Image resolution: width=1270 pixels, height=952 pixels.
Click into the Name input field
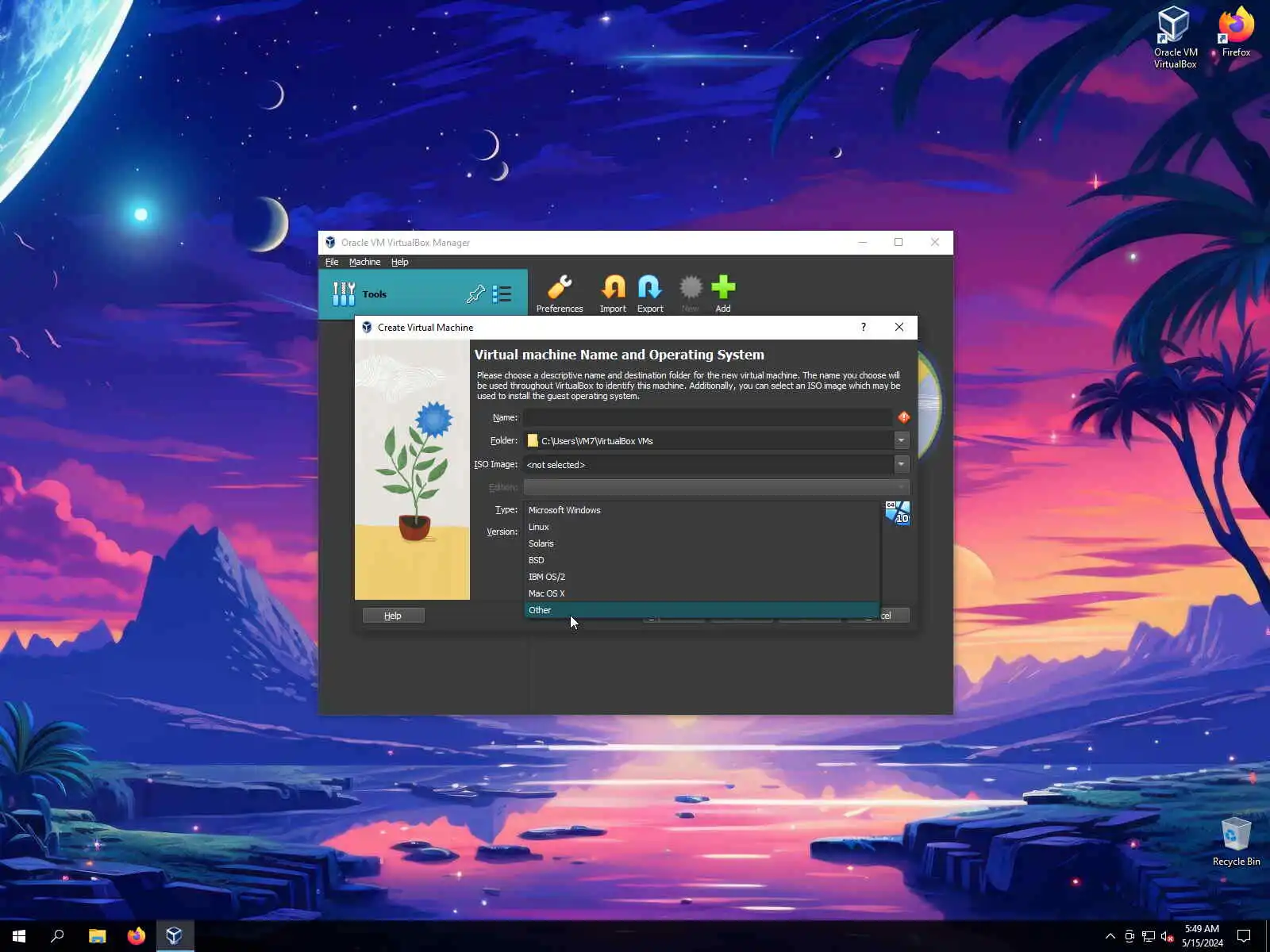click(707, 417)
